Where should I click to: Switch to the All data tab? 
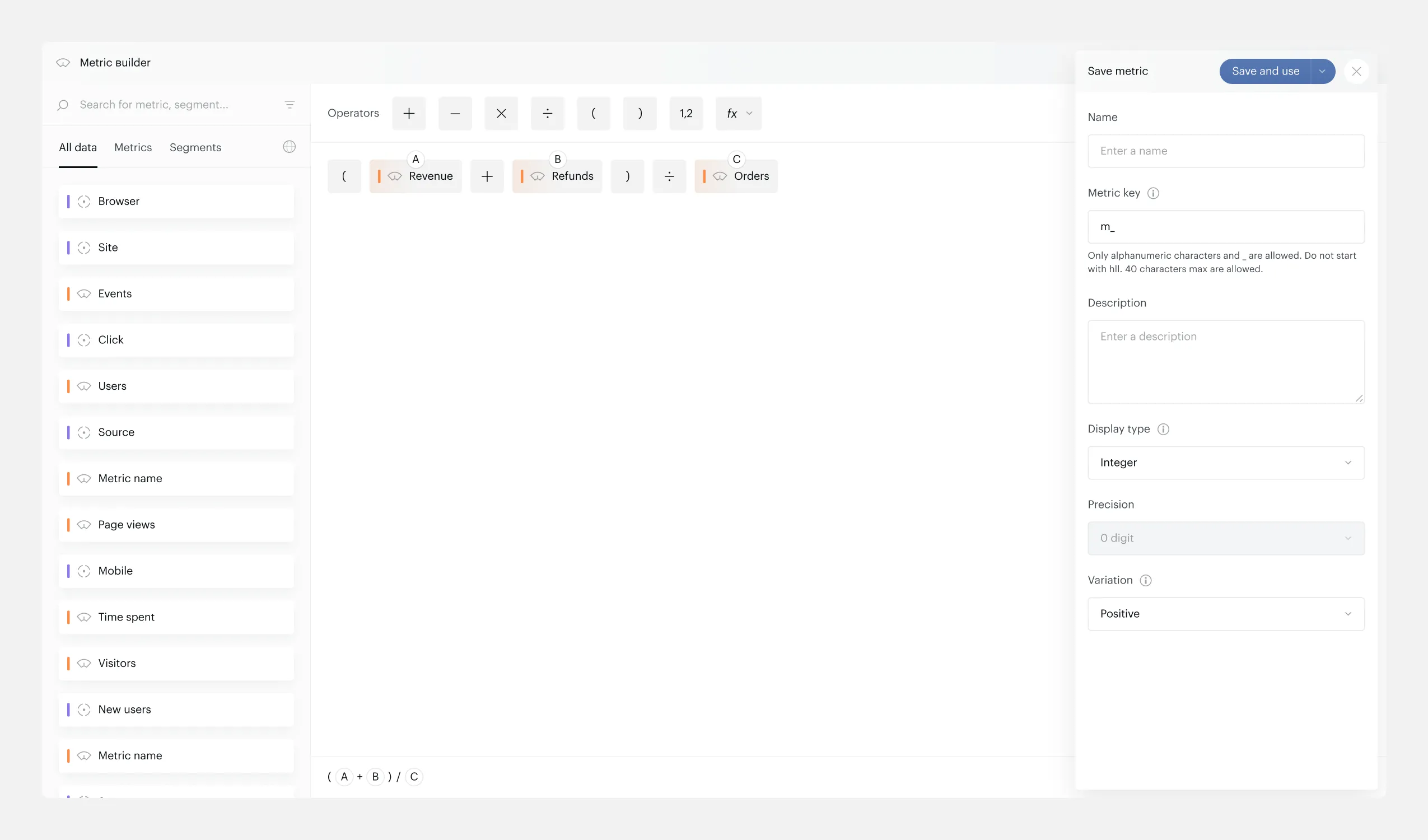(x=78, y=147)
